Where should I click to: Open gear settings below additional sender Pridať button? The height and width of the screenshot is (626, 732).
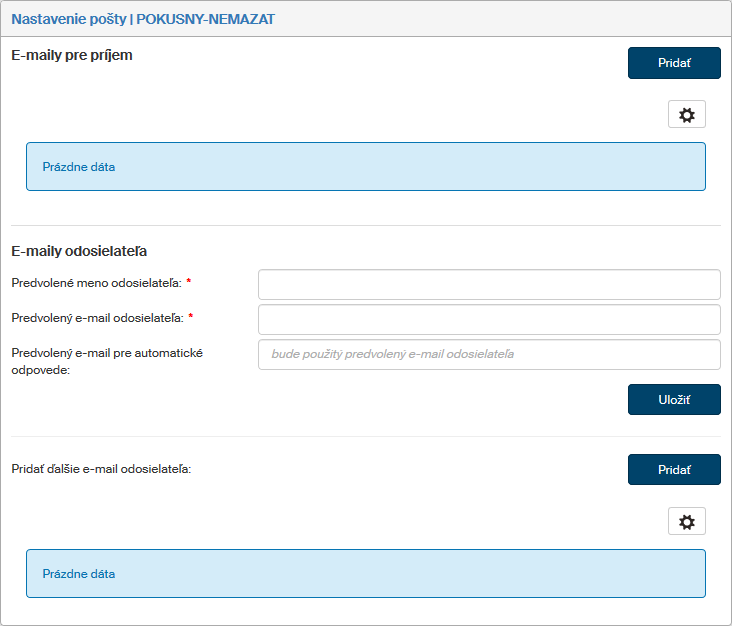(x=686, y=522)
